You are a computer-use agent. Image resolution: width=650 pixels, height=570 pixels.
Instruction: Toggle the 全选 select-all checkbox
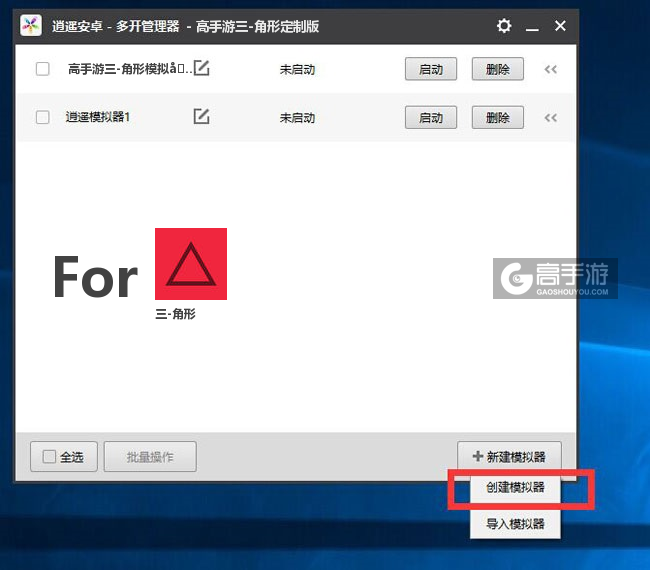49,457
